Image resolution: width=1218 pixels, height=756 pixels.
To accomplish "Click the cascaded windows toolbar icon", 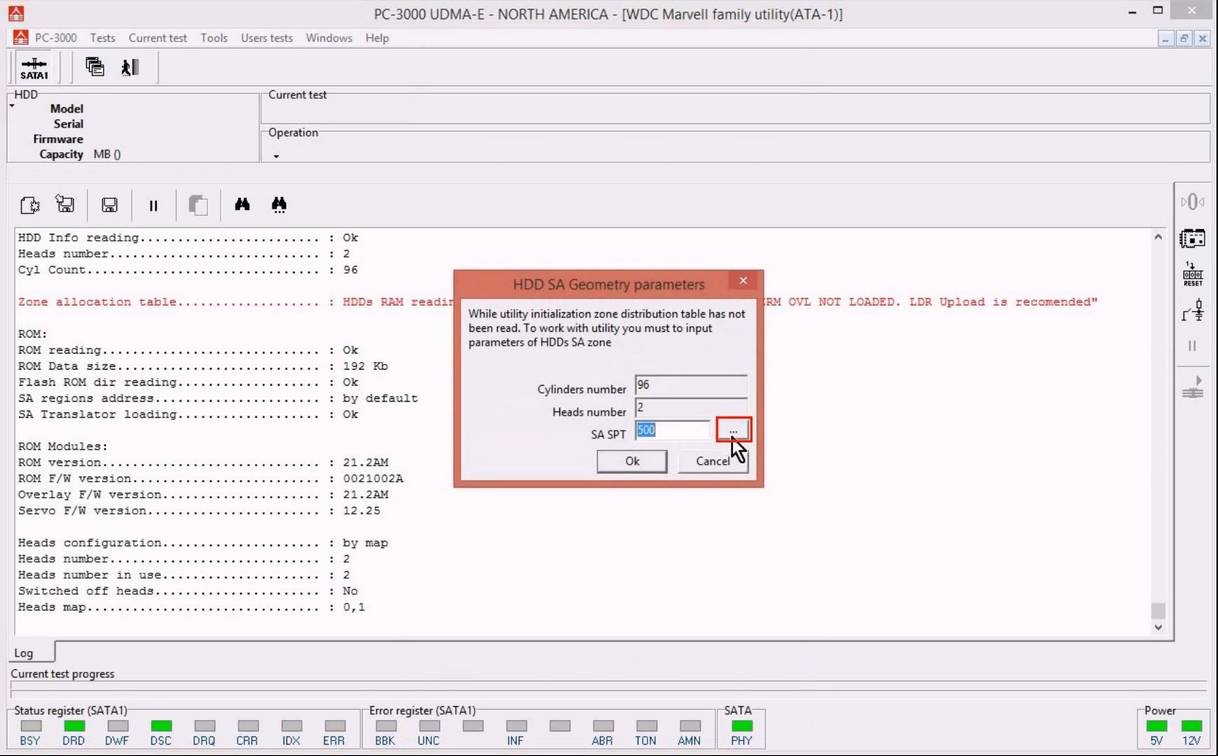I will point(95,67).
